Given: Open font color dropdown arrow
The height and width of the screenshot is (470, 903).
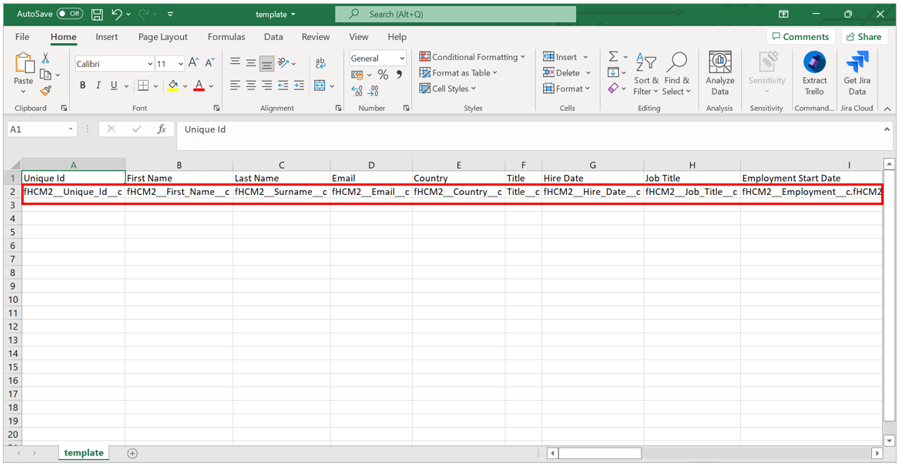Looking at the screenshot, I should [x=211, y=86].
